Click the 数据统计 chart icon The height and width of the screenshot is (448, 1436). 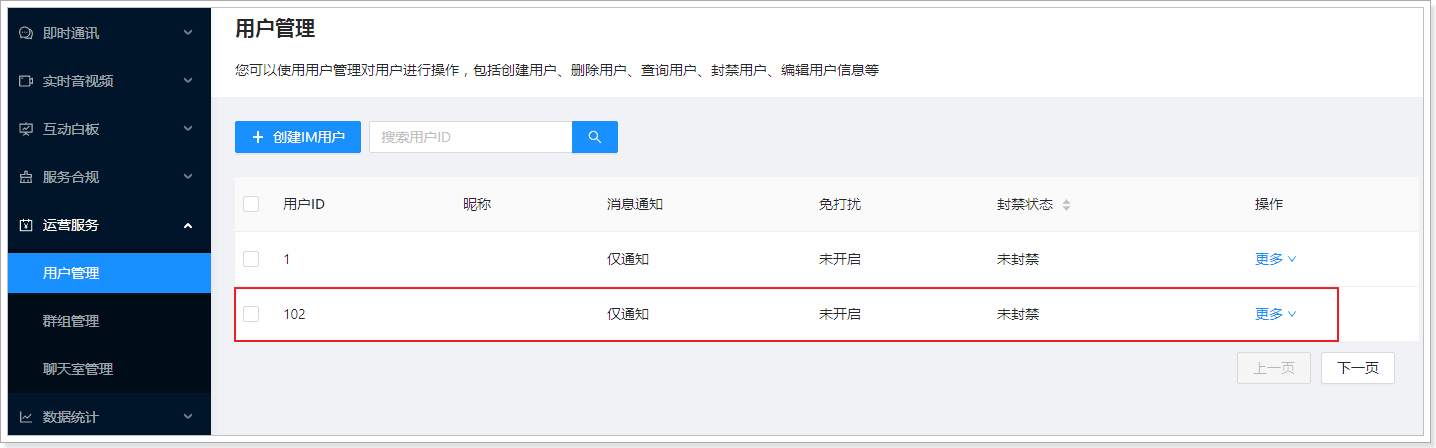coord(26,417)
